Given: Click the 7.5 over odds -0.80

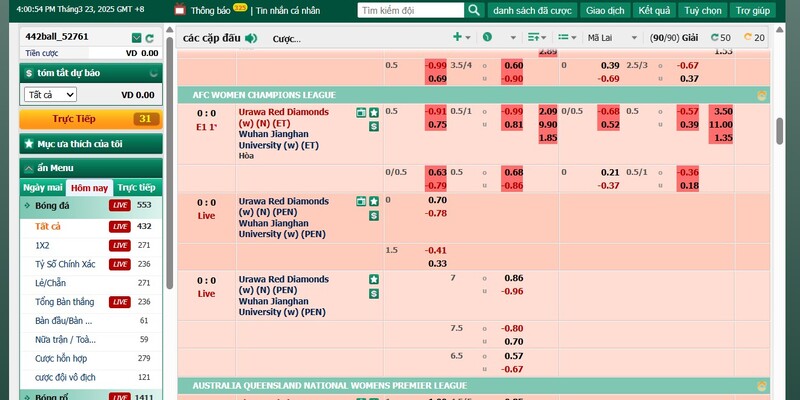Looking at the screenshot, I should [x=512, y=329].
